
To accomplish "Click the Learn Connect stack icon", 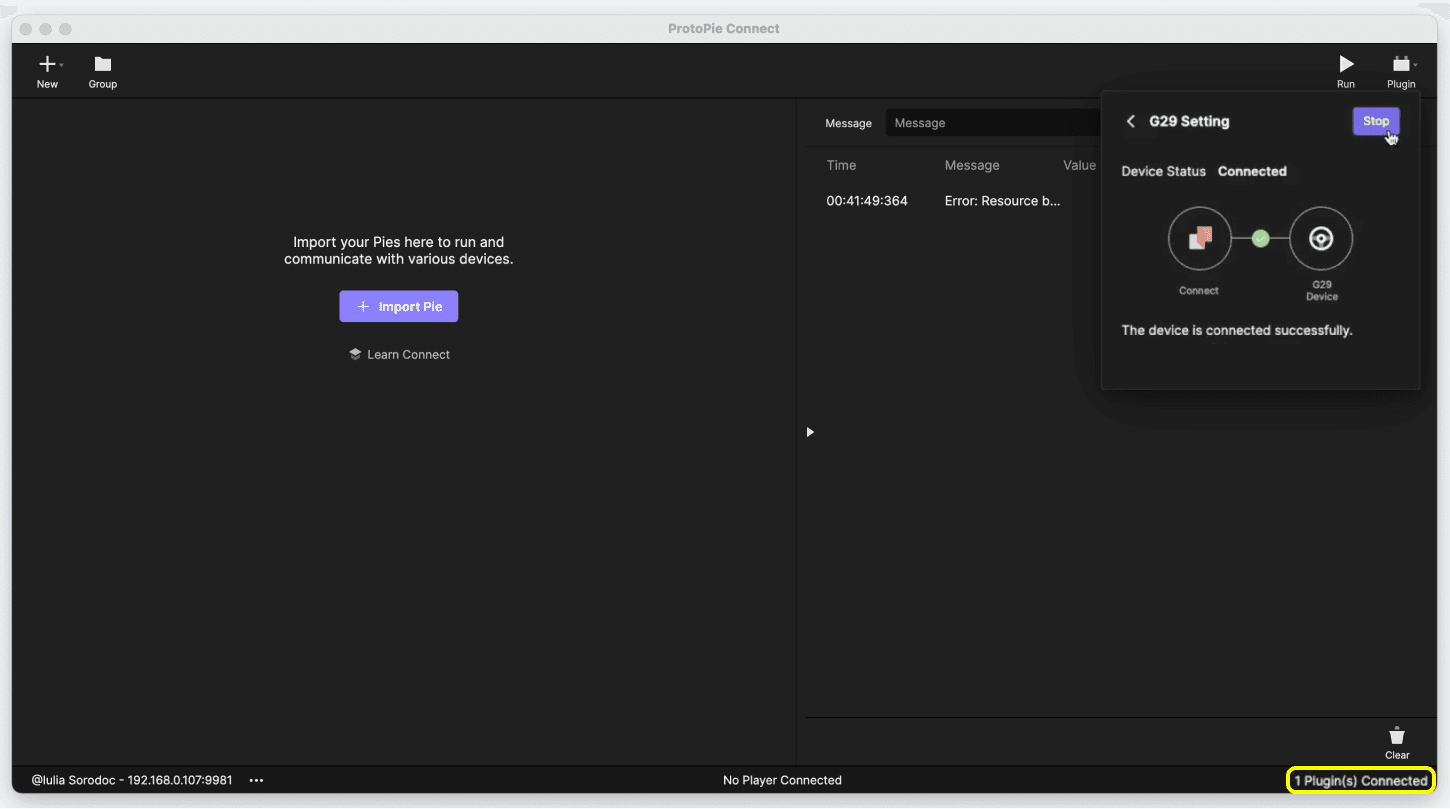I will pyautogui.click(x=355, y=353).
